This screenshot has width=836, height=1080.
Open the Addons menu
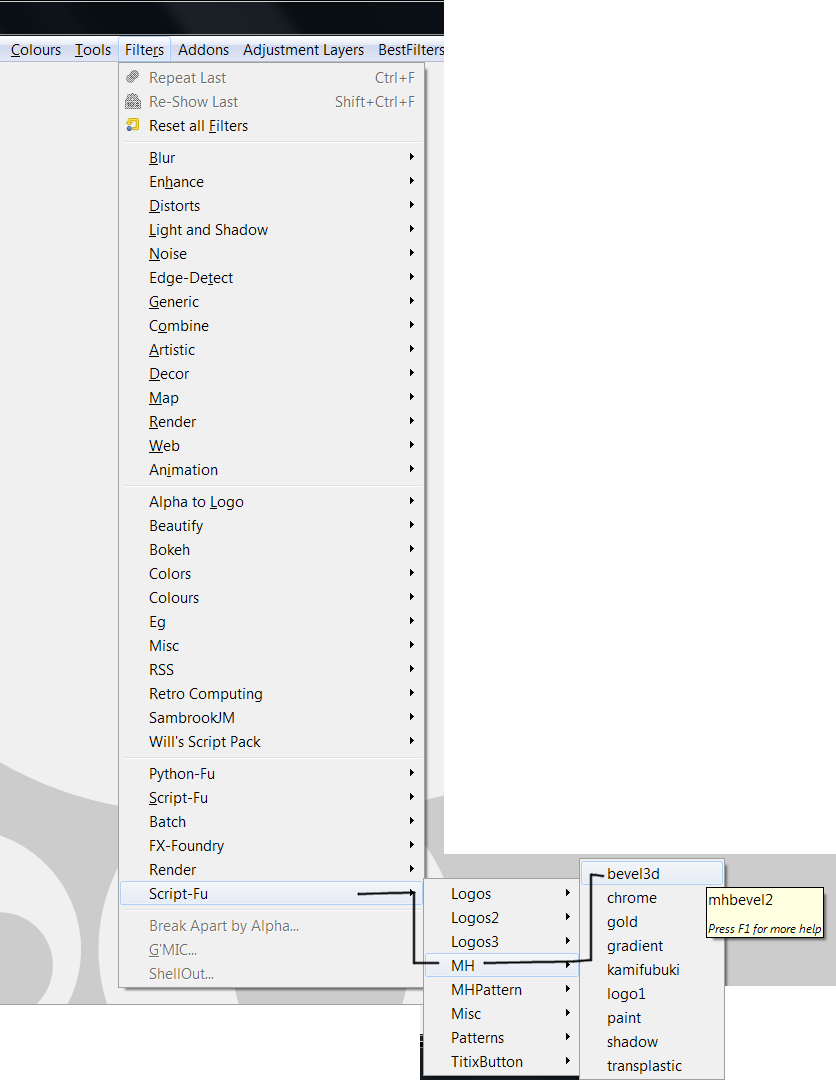pyautogui.click(x=203, y=50)
